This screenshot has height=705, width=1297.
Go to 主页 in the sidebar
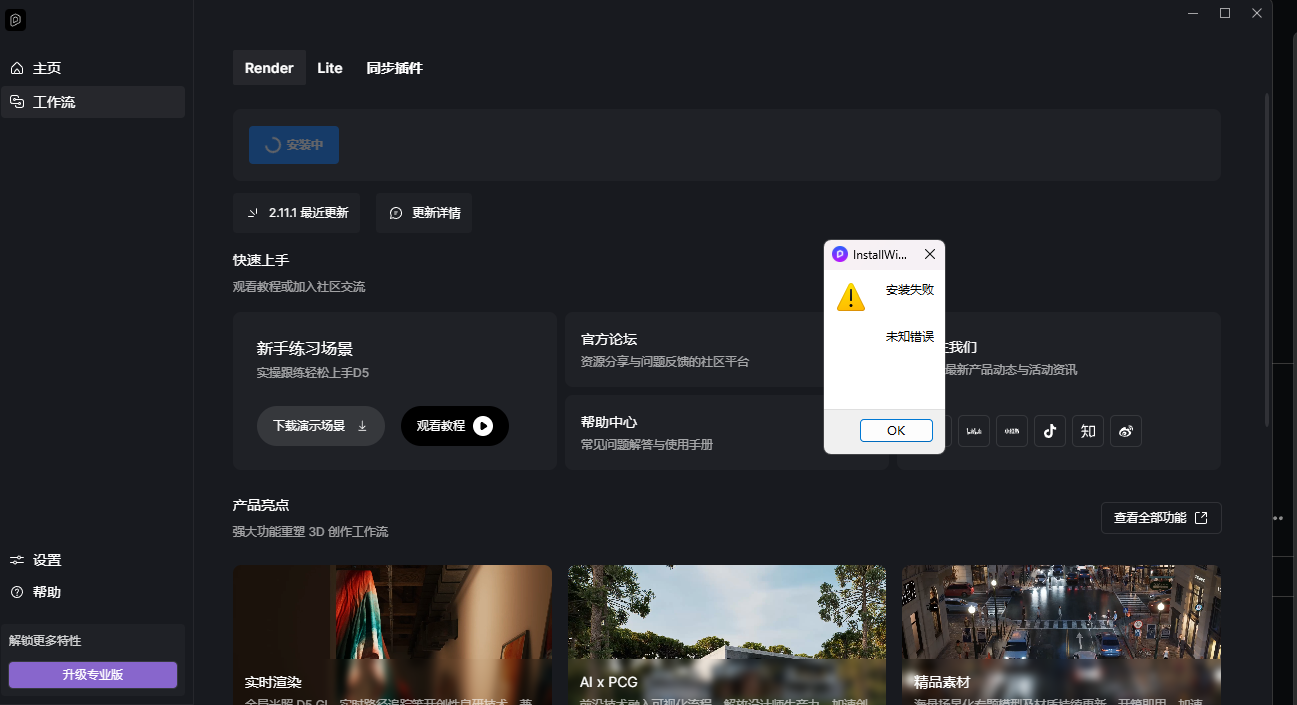[x=47, y=68]
